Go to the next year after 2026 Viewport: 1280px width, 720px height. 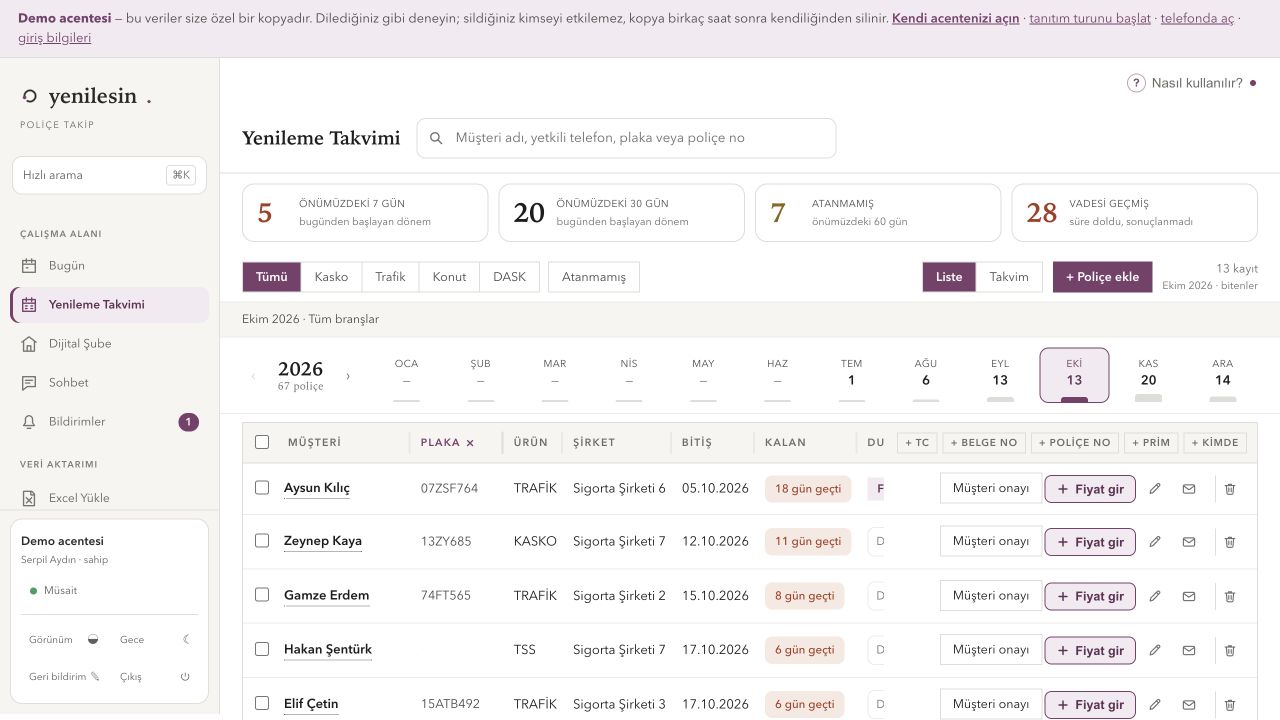348,377
